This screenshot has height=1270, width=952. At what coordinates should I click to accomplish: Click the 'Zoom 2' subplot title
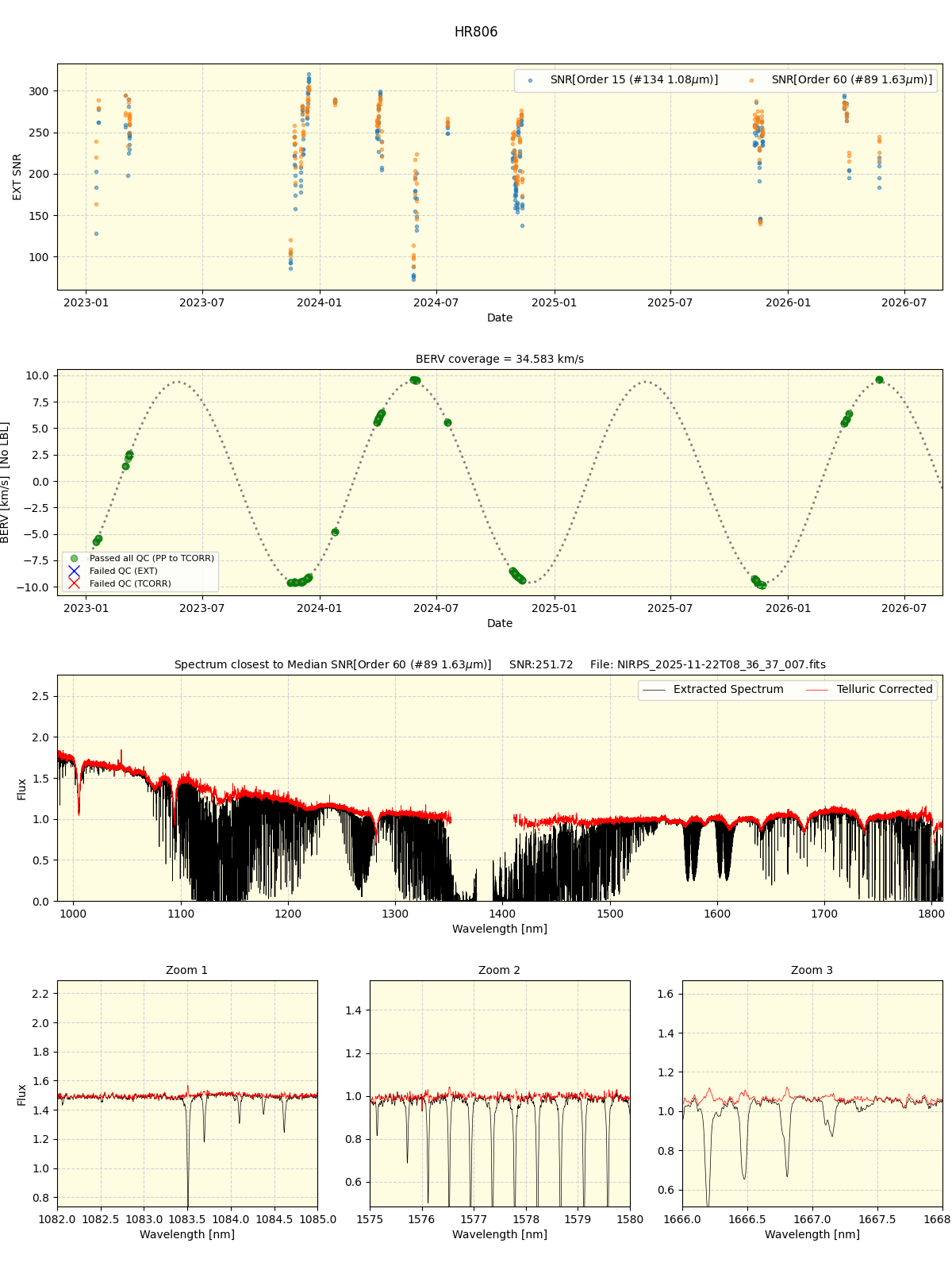click(500, 971)
